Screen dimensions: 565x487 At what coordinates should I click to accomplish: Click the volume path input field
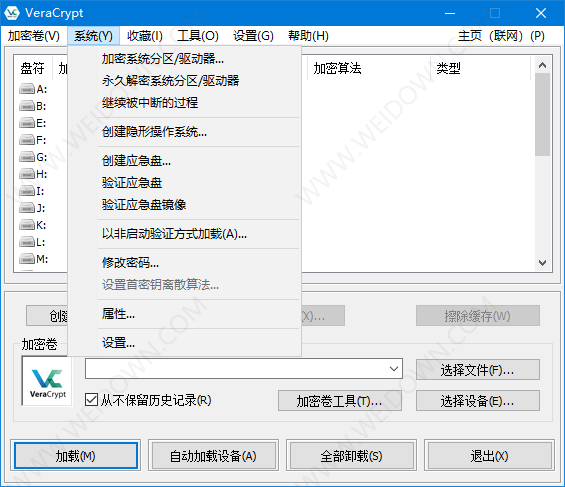click(x=236, y=368)
